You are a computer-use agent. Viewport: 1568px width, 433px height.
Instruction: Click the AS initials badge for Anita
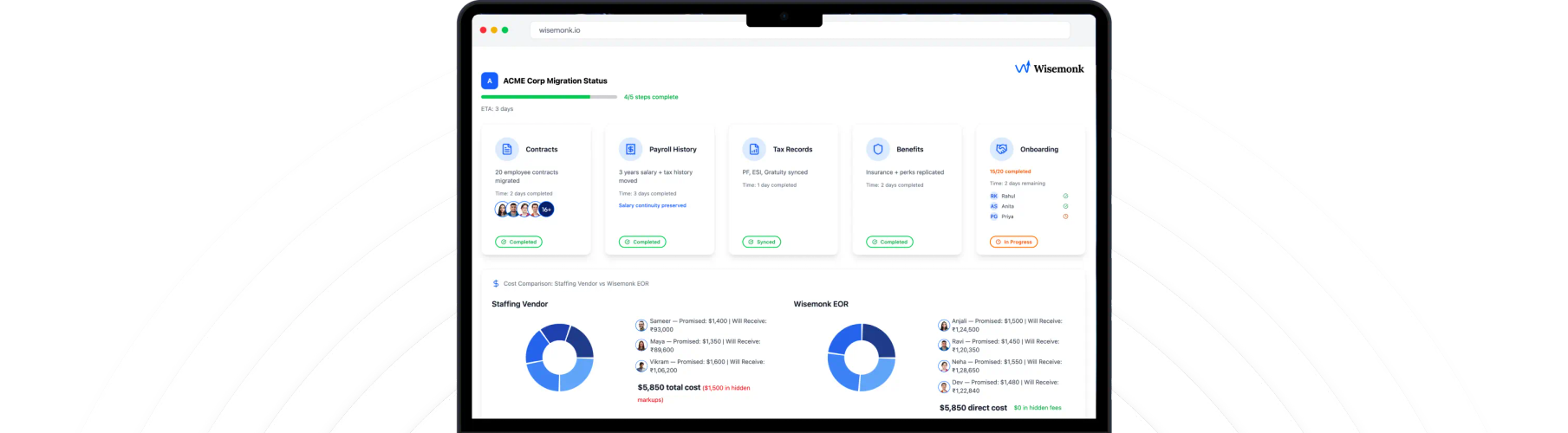[993, 206]
